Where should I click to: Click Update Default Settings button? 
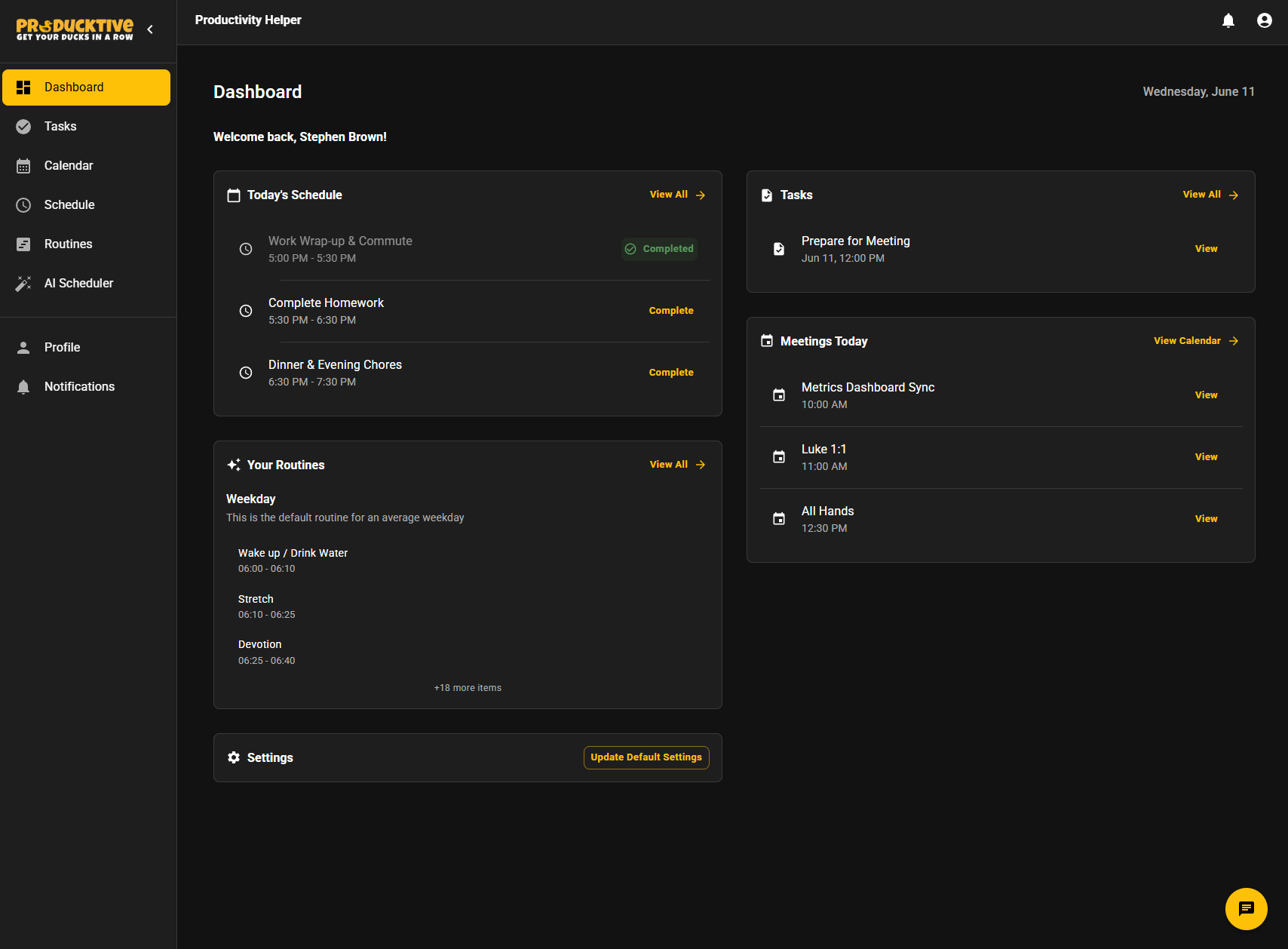[x=646, y=757]
